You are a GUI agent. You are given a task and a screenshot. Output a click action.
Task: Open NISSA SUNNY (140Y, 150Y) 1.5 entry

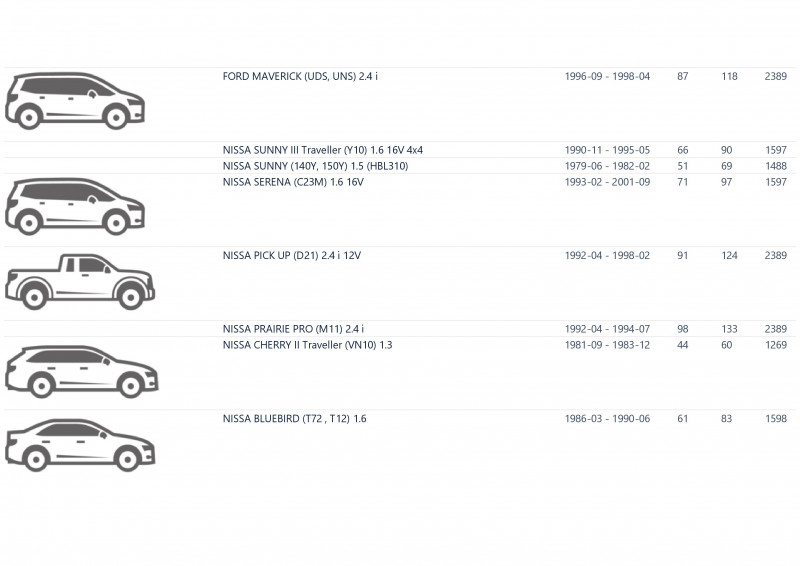coord(315,166)
